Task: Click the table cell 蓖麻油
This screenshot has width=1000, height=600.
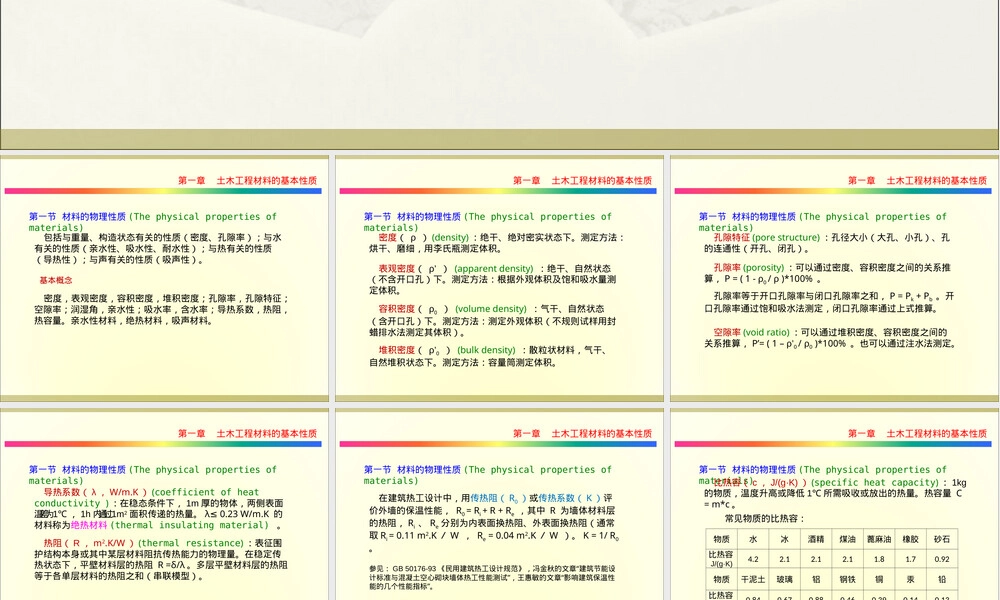Action: 879,539
